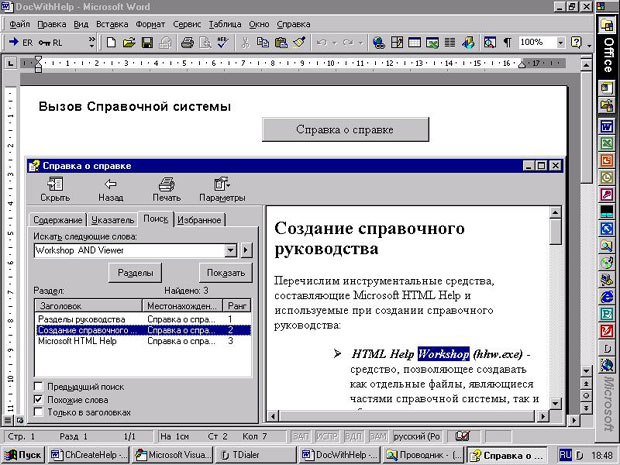Toggle show paragraph marks ¶

click(x=507, y=42)
